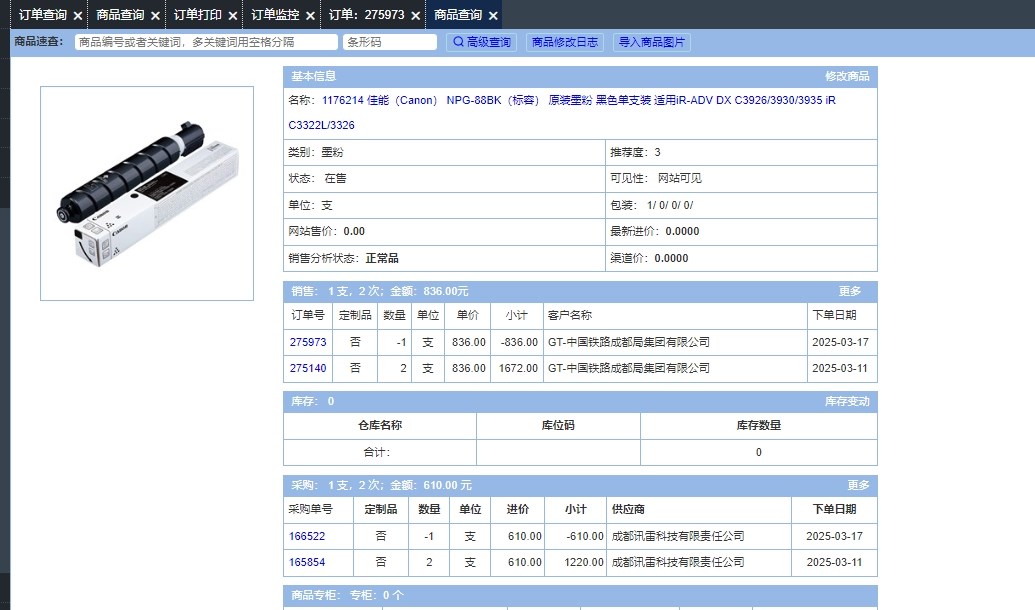
Task: Click customer name in order 275140 row
Action: (628, 368)
